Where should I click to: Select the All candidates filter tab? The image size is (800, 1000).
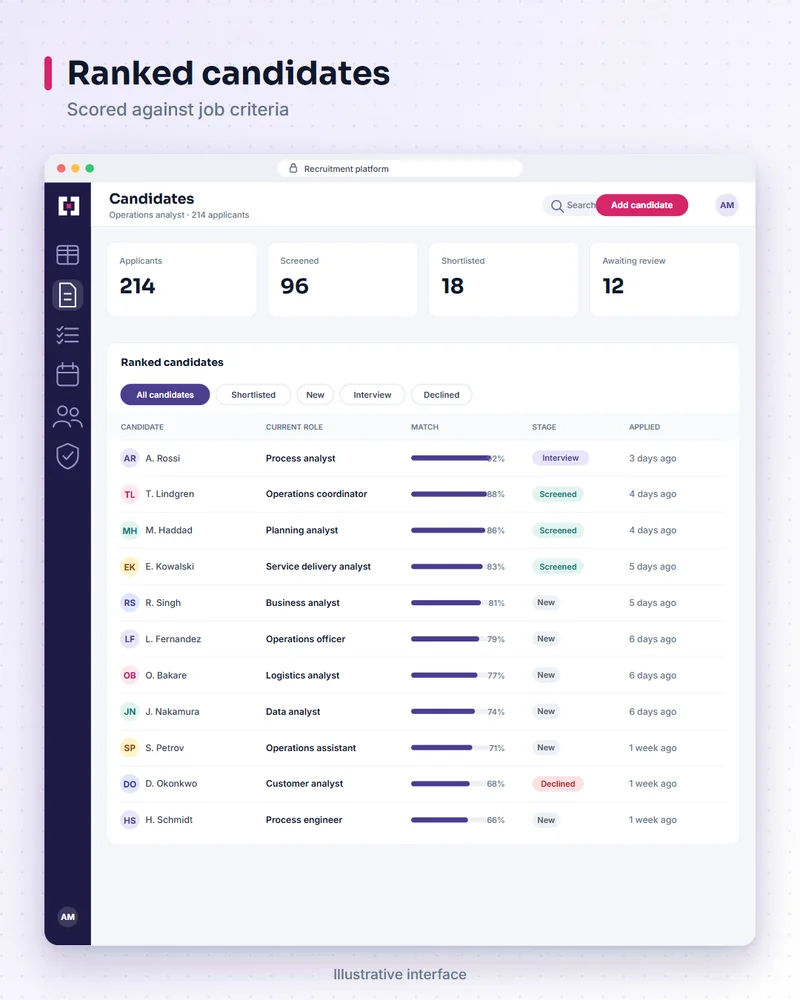(165, 395)
